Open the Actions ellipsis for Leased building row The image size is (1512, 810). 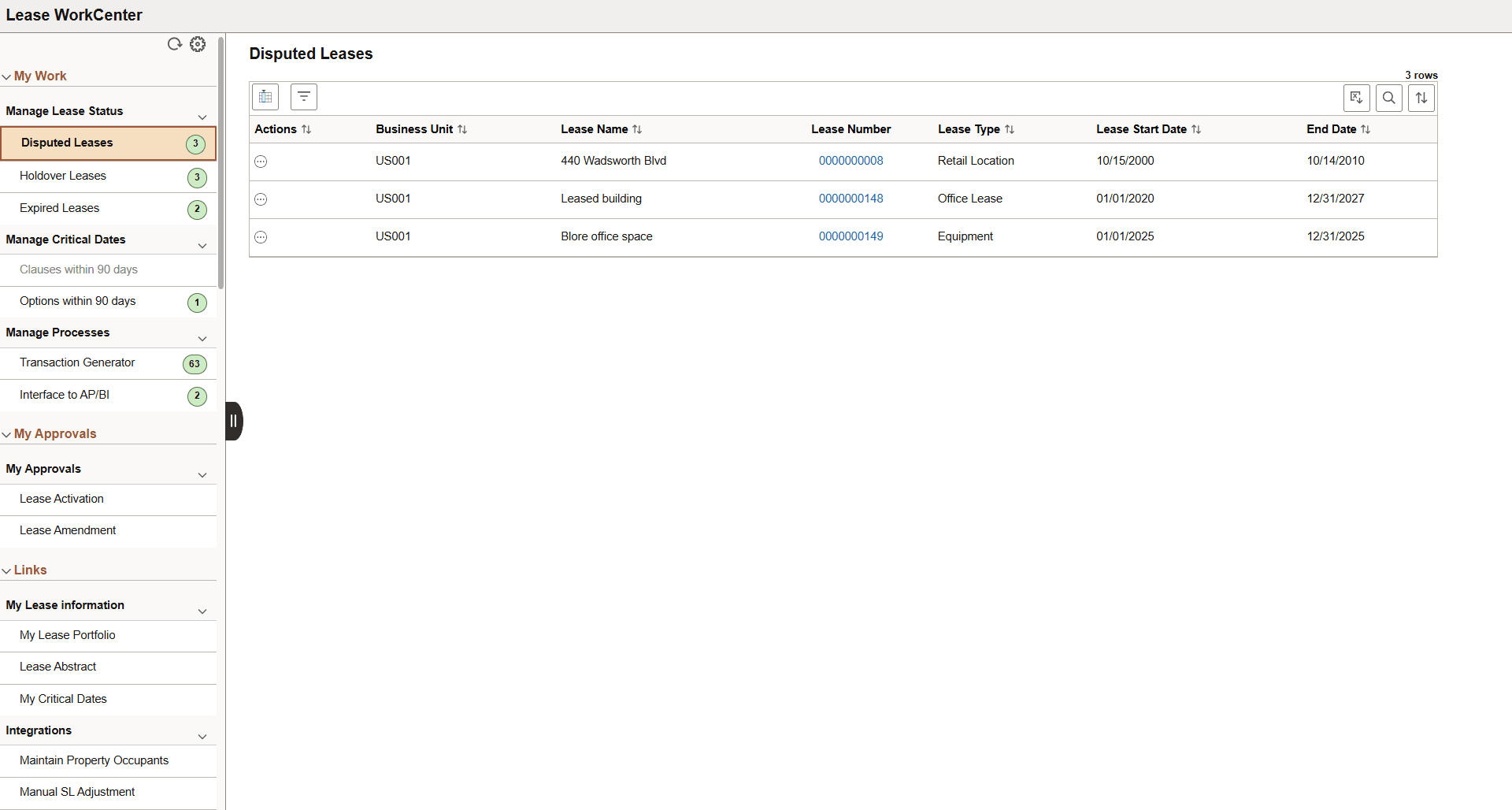pyautogui.click(x=261, y=199)
